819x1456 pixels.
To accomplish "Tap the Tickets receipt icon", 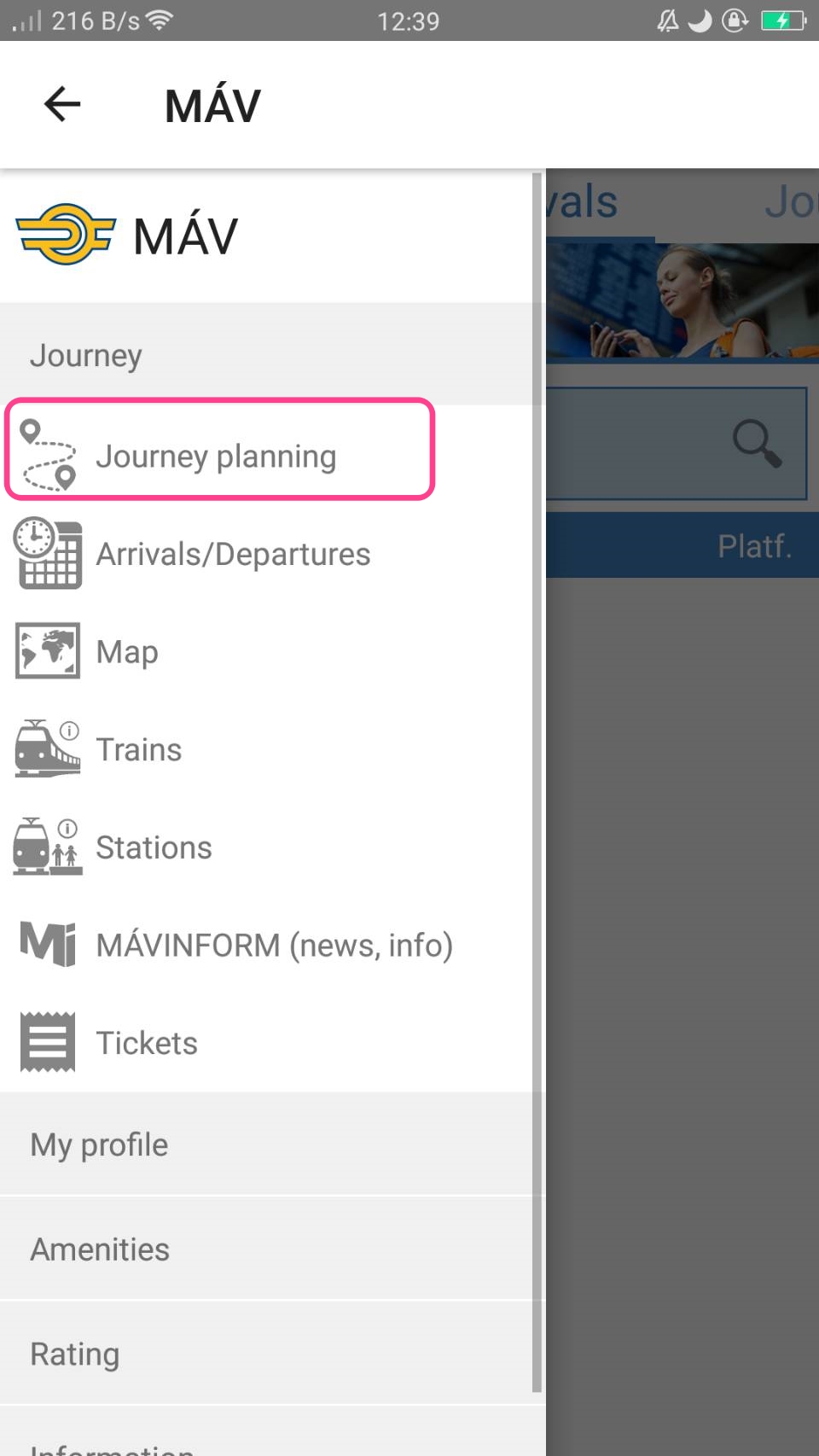I will click(48, 1042).
